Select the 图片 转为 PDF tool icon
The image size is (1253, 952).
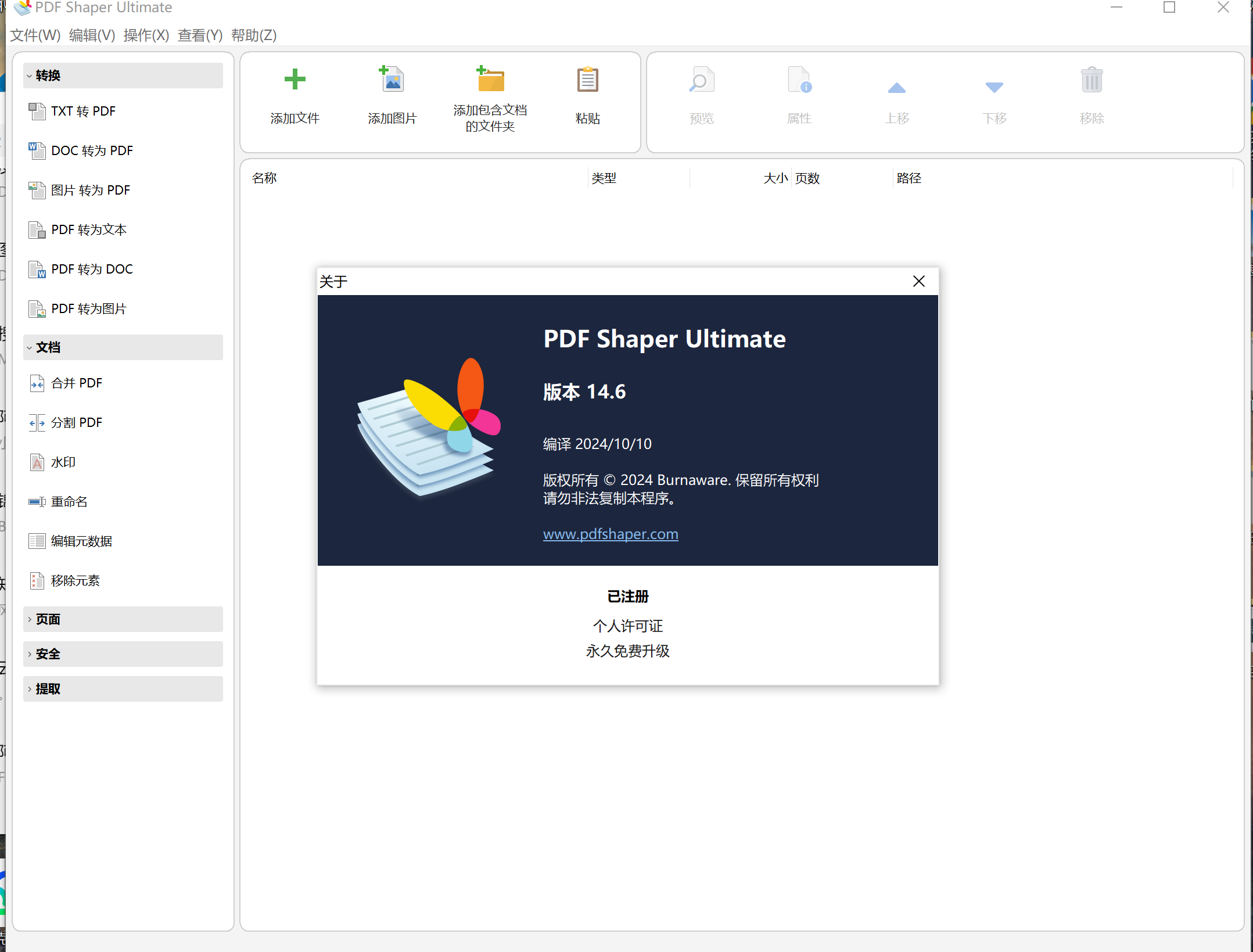point(37,190)
